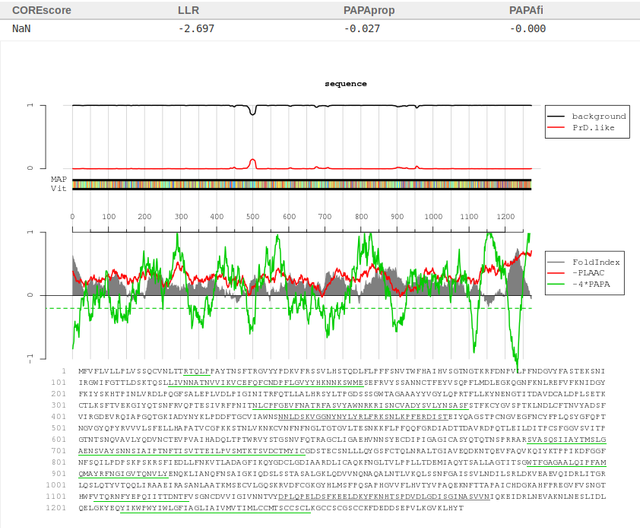The width and height of the screenshot is (640, 528).
Task: Click the background legend entry
Action: (588, 116)
